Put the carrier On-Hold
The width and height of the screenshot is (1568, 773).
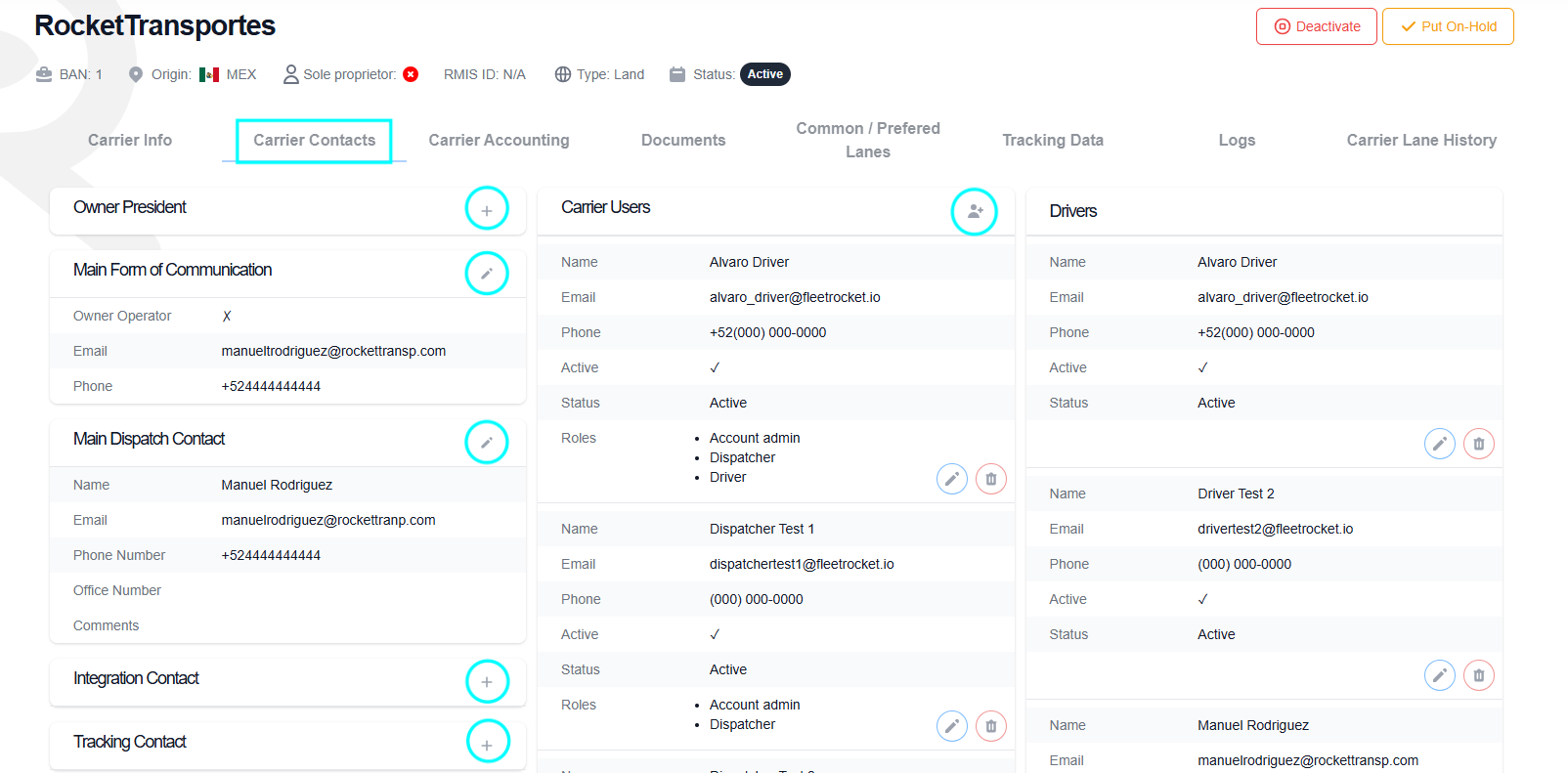tap(1448, 26)
